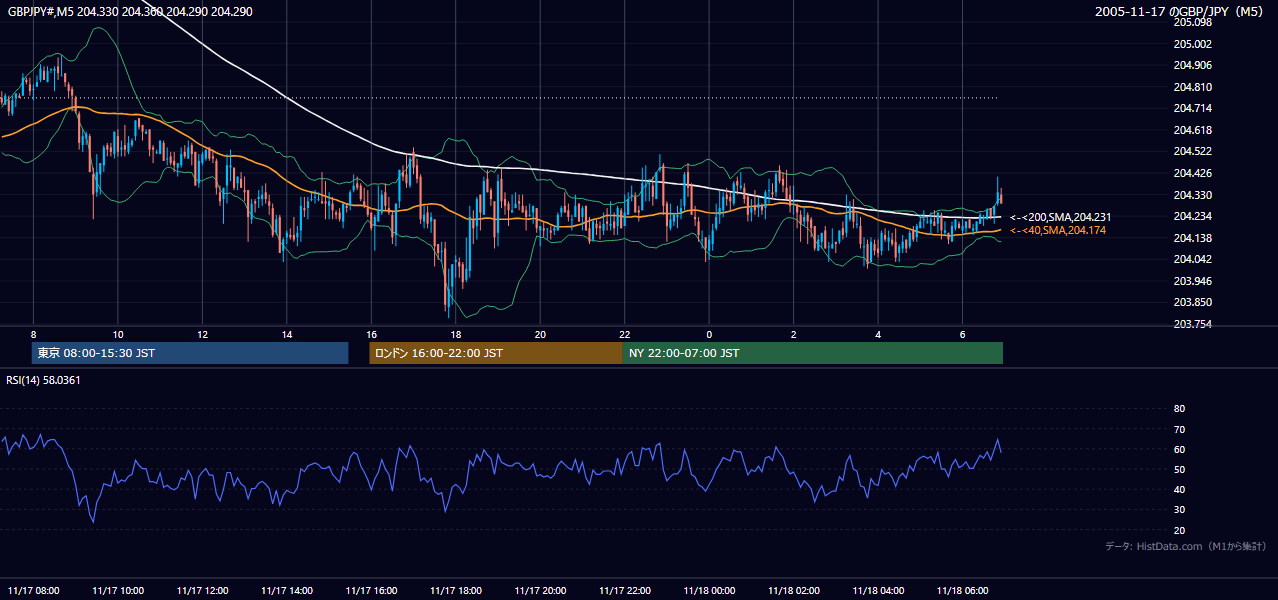Click hour 16 tick on the chart axis
The width and height of the screenshot is (1278, 600).
tap(371, 334)
